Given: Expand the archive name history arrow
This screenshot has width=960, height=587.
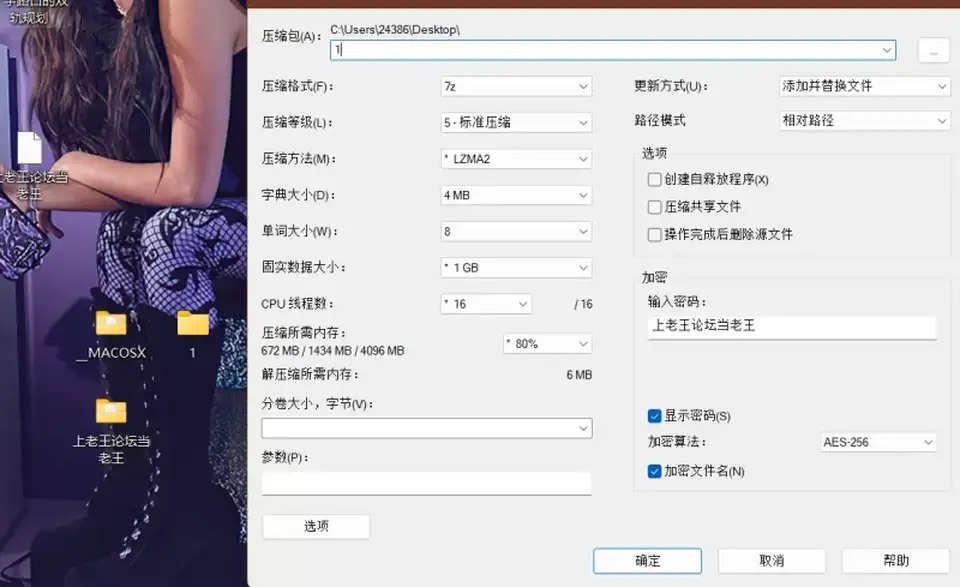Looking at the screenshot, I should pyautogui.click(x=887, y=50).
